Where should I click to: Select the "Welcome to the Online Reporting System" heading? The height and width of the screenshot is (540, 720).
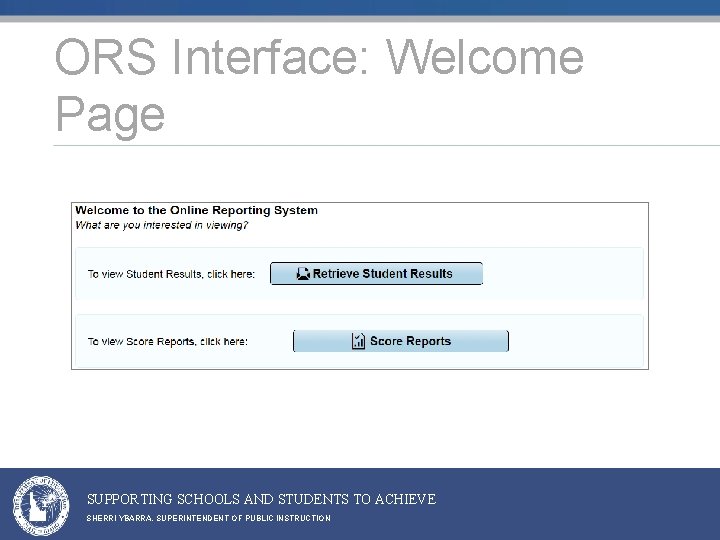(197, 210)
